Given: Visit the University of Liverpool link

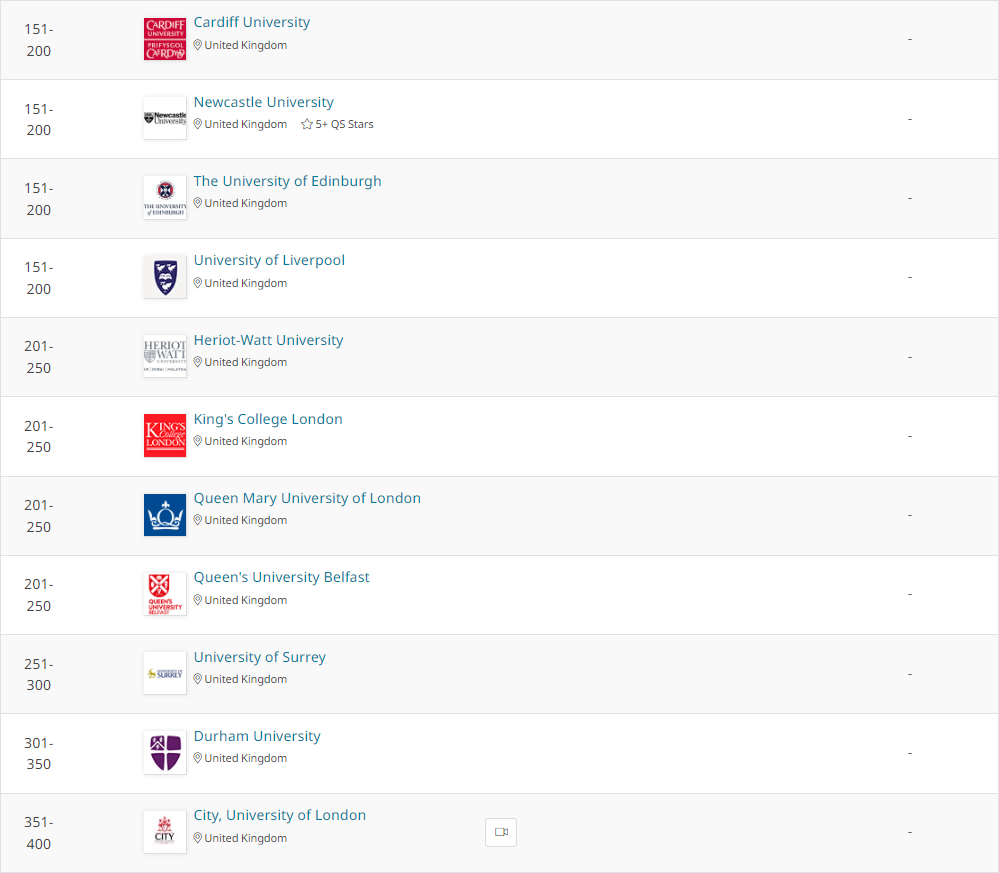Looking at the screenshot, I should (269, 260).
